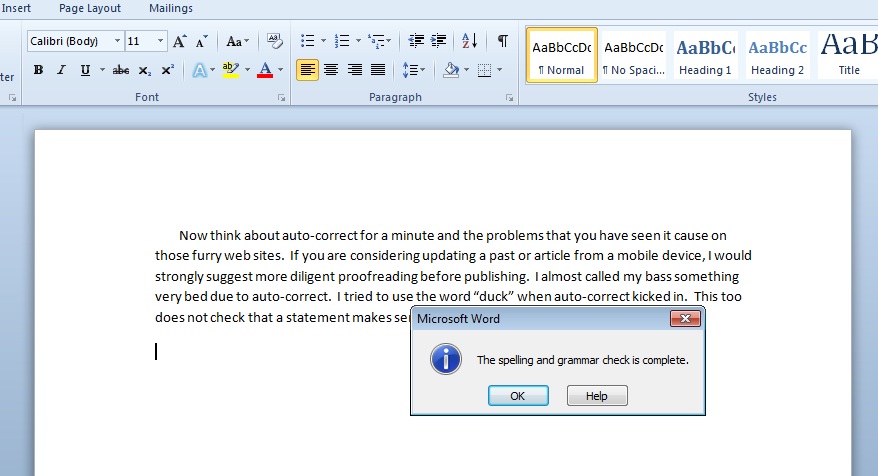Apply the Heading 1 style
The height and width of the screenshot is (476, 878).
tap(705, 55)
